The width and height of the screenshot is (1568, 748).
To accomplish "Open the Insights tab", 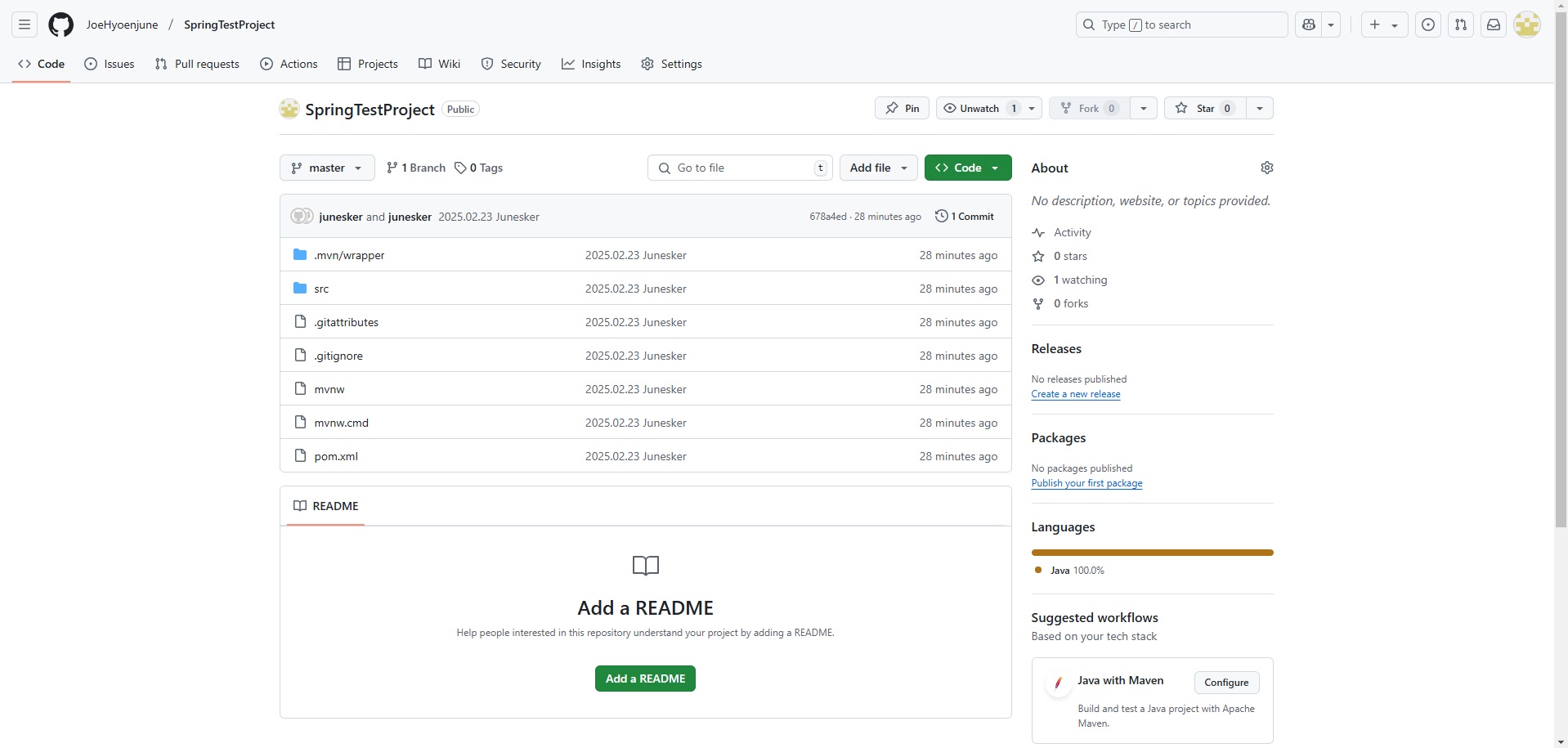I will (591, 64).
